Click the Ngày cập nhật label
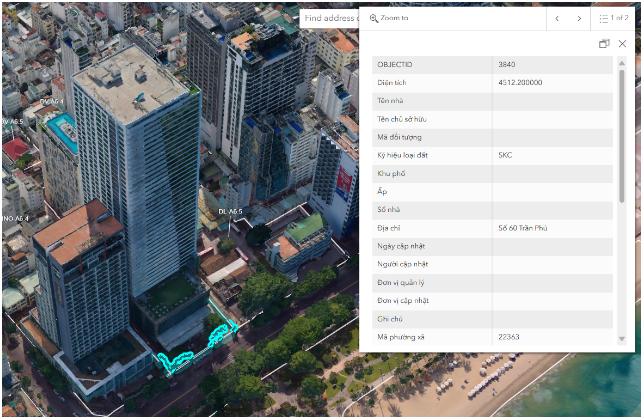Viewport: 644px width, 420px height. 400,246
